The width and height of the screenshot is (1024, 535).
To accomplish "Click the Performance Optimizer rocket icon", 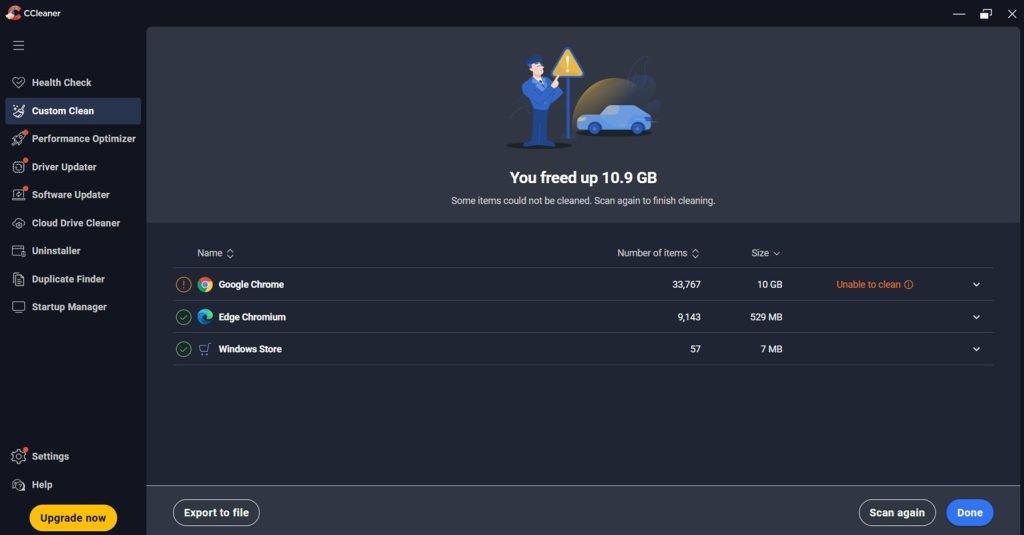I will click(x=19, y=138).
